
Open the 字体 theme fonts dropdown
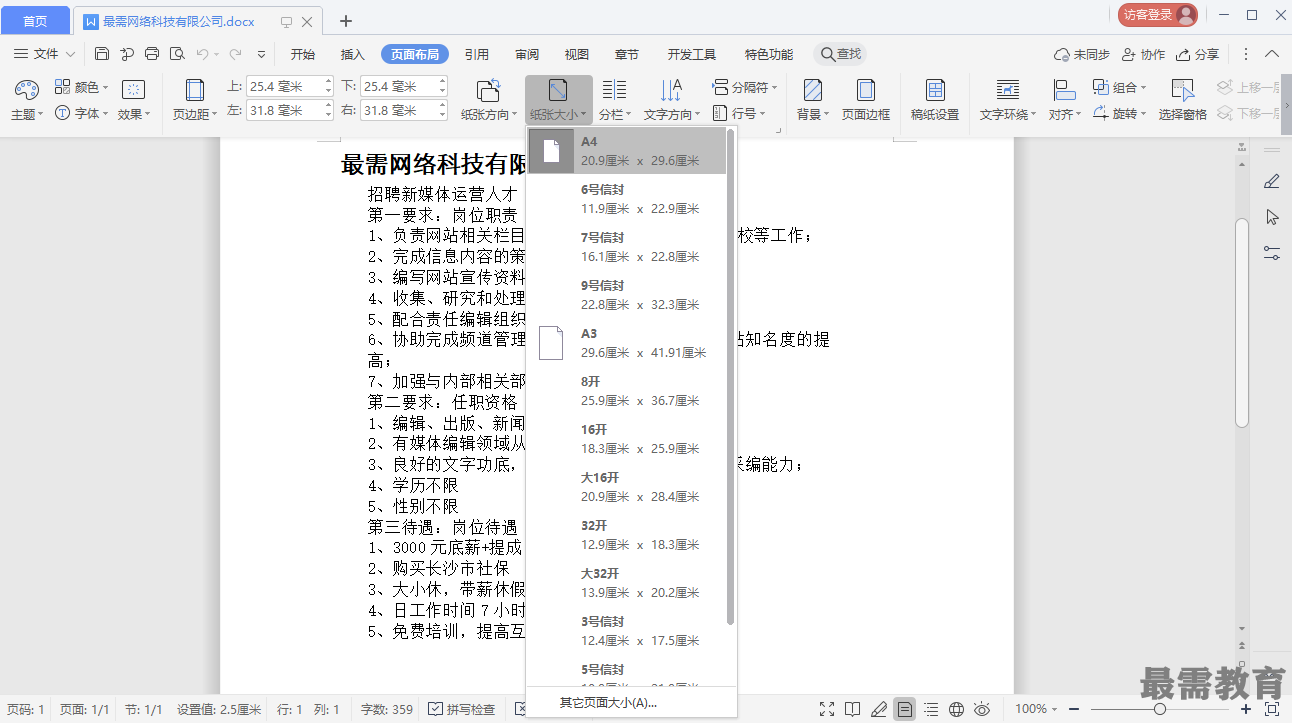click(81, 113)
